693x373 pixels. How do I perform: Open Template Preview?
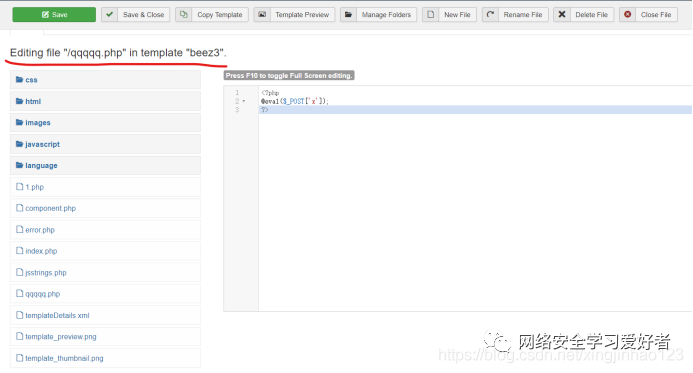coord(302,15)
